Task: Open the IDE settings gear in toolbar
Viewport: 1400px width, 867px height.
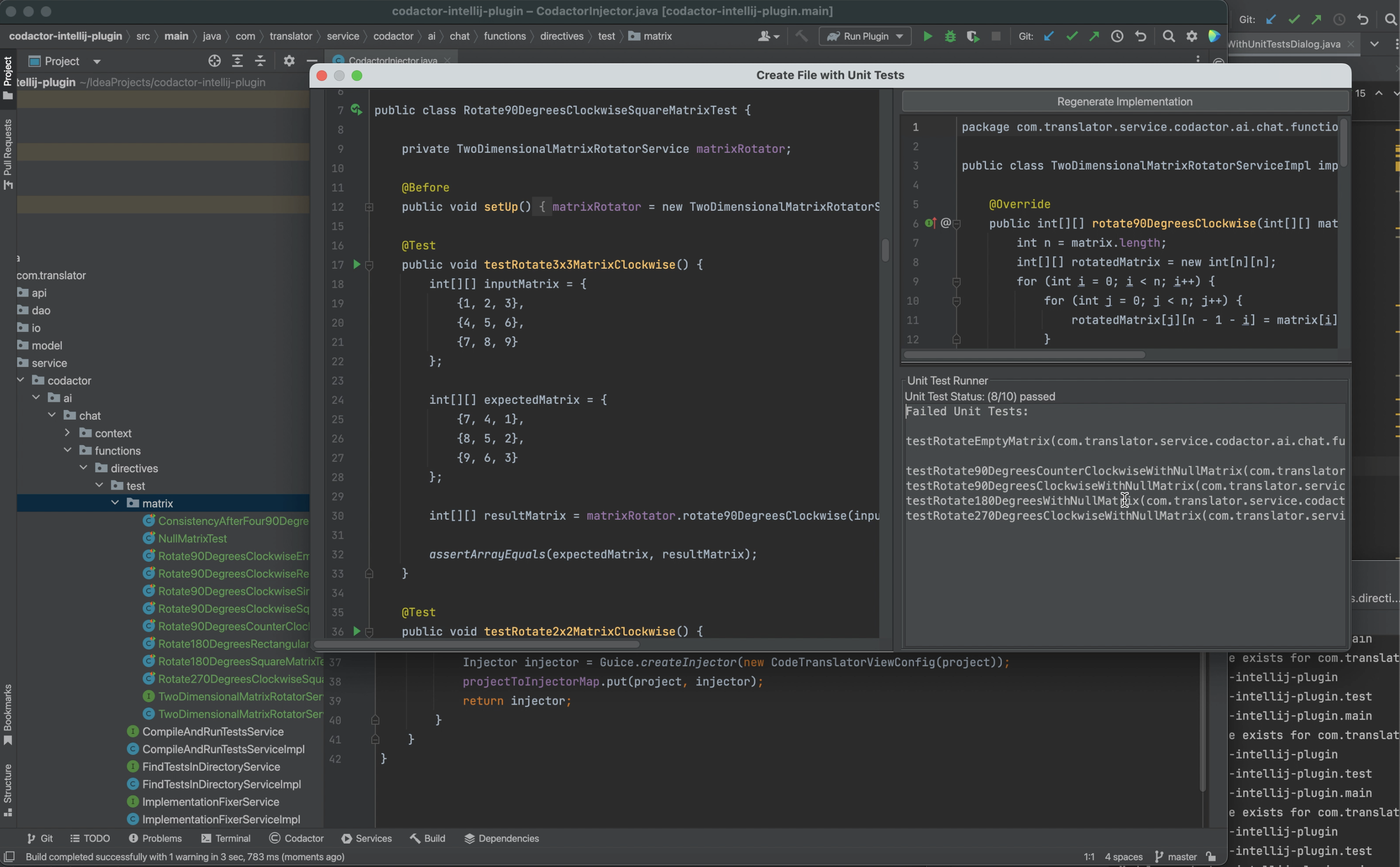Action: (x=1192, y=36)
